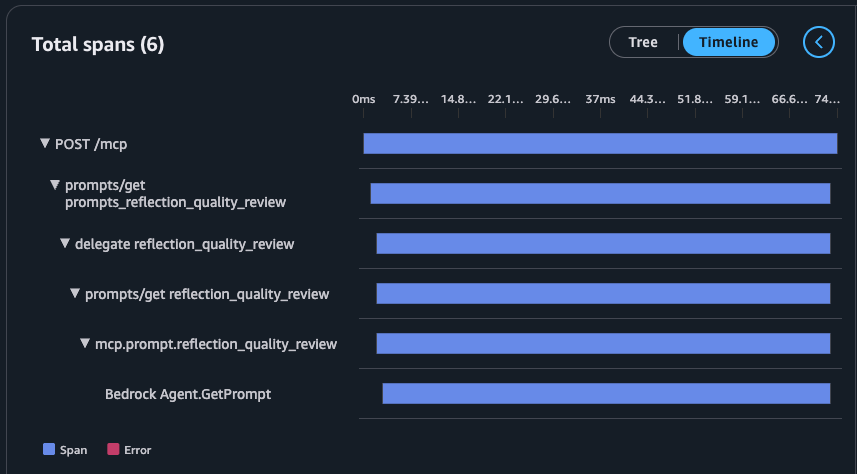Viewport: 857px width, 474px height.
Task: Click the 14.8... axis tick label
Action: pyautogui.click(x=458, y=99)
